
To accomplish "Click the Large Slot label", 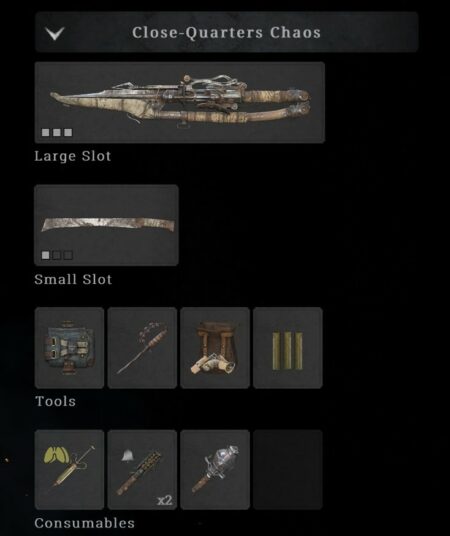I will (73, 156).
